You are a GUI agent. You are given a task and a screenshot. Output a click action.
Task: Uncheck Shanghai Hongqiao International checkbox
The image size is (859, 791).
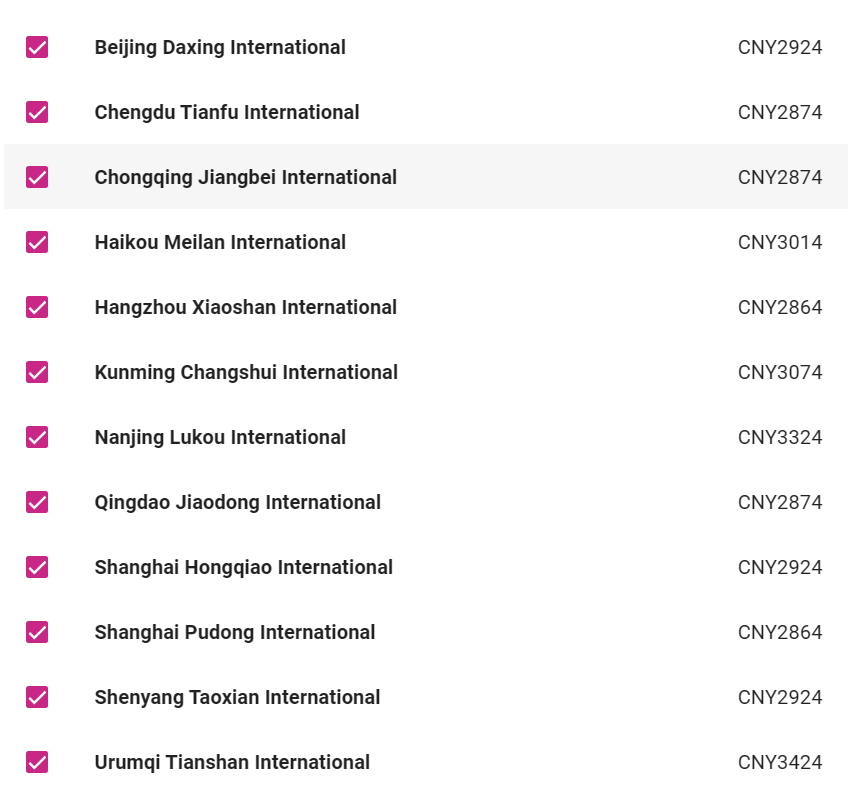(37, 567)
